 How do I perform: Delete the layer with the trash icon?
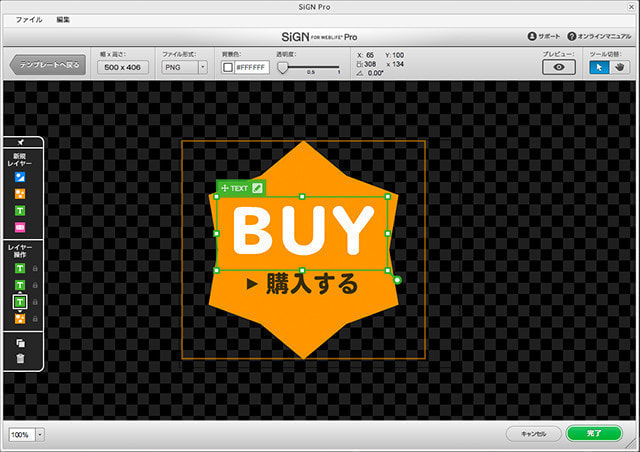point(20,358)
